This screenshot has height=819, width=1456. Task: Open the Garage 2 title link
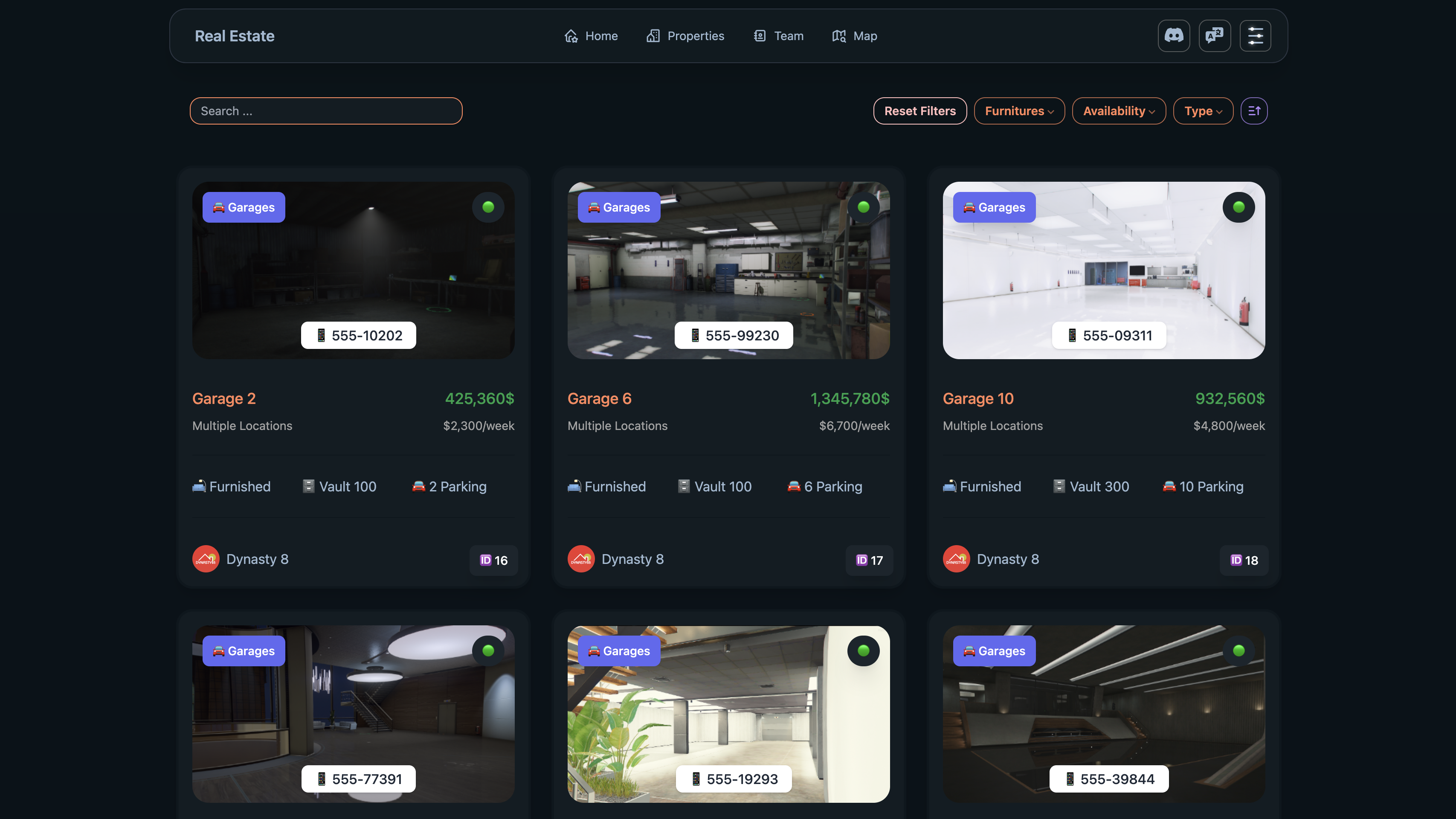[x=224, y=398]
